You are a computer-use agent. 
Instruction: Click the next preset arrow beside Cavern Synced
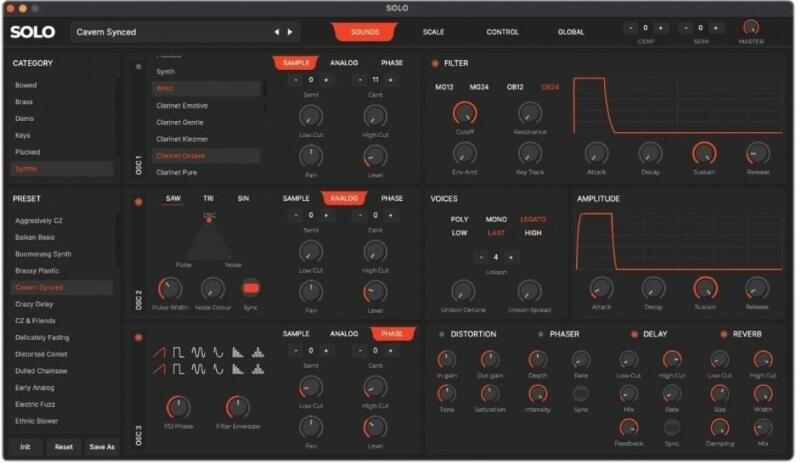[x=291, y=32]
